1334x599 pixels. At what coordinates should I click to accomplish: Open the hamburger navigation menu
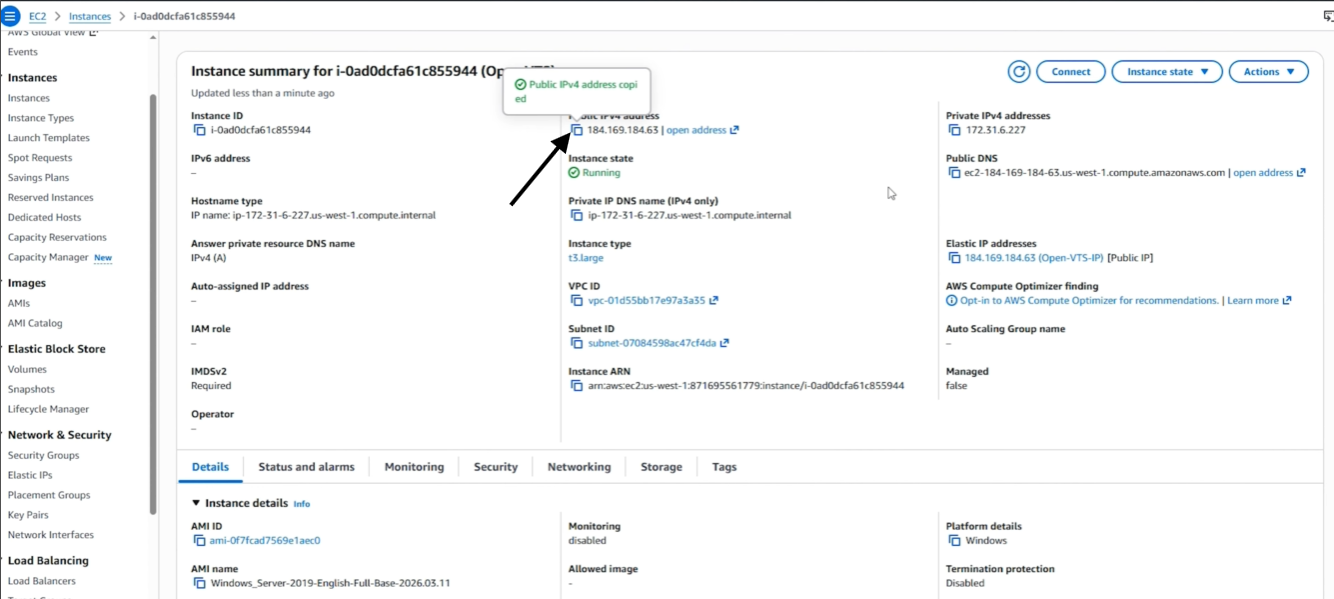[10, 16]
